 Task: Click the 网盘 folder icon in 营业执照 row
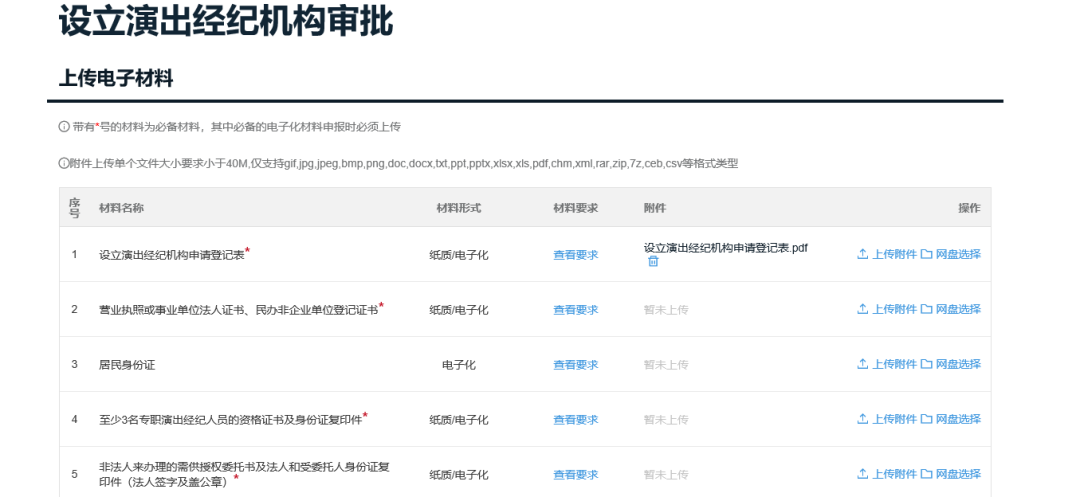click(926, 309)
